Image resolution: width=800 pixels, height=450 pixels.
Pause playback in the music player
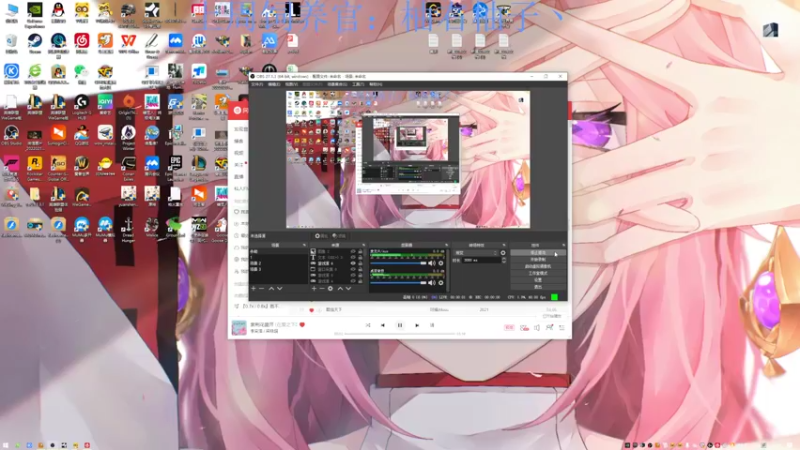coord(399,325)
